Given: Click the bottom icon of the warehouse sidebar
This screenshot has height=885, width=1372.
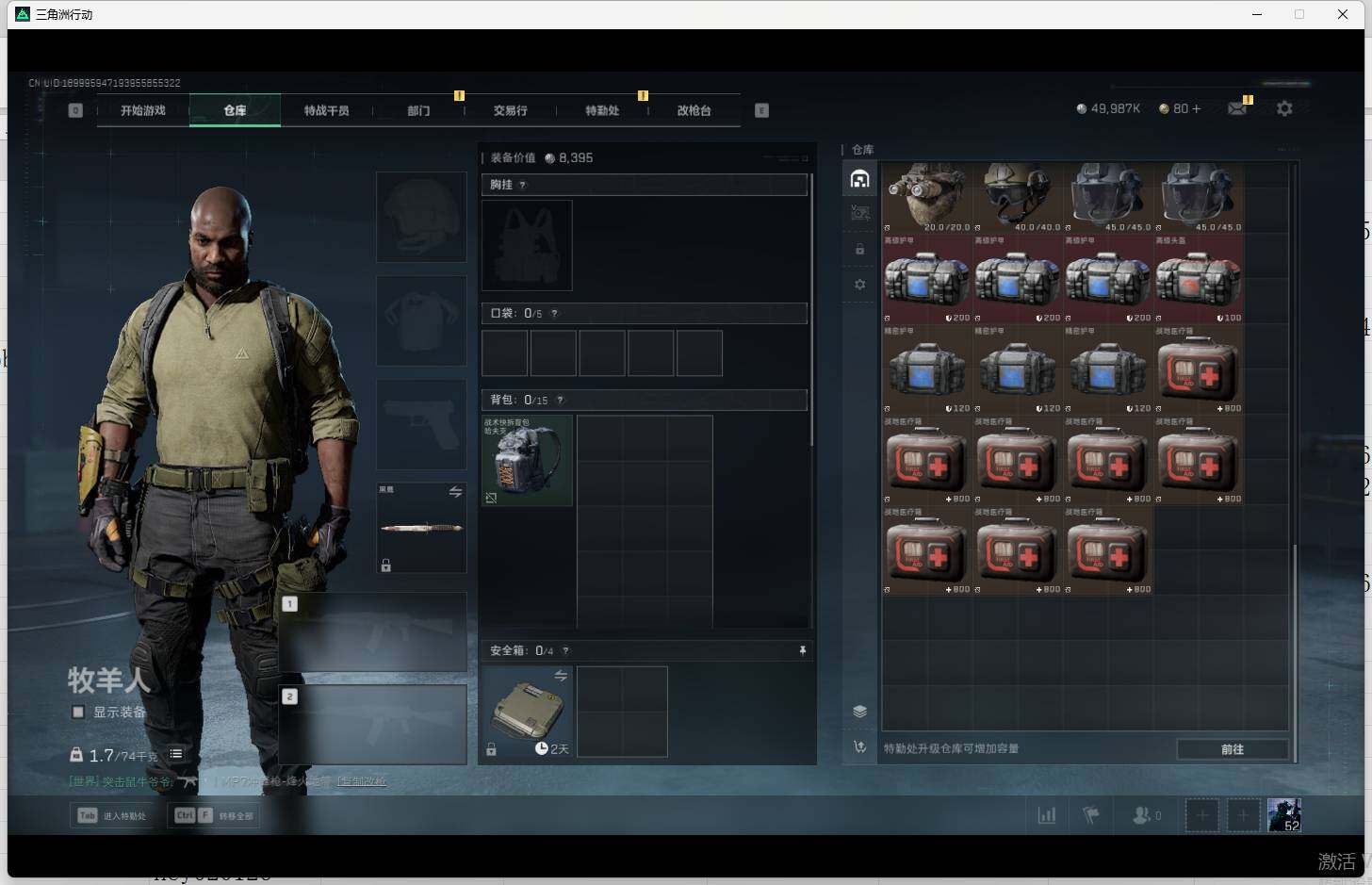Looking at the screenshot, I should (x=859, y=746).
